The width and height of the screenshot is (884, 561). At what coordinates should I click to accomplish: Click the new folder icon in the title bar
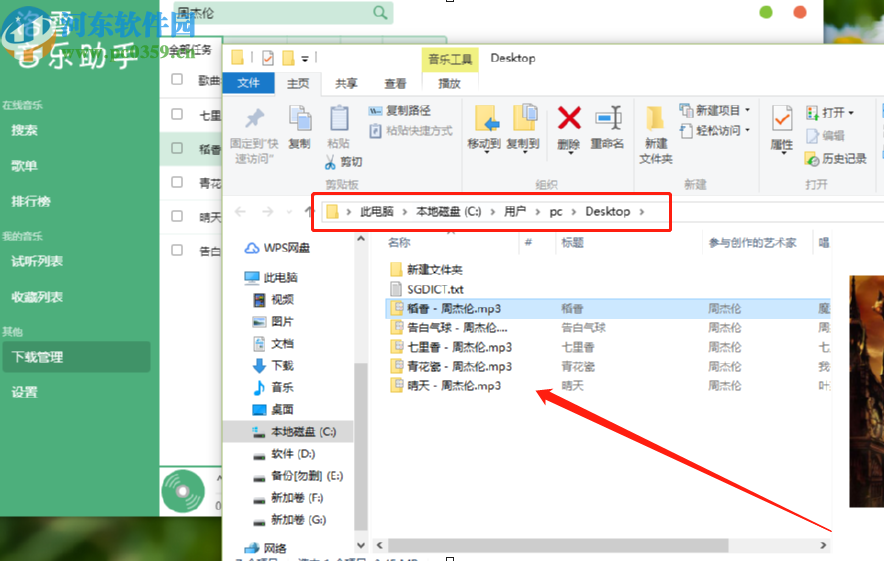[289, 58]
